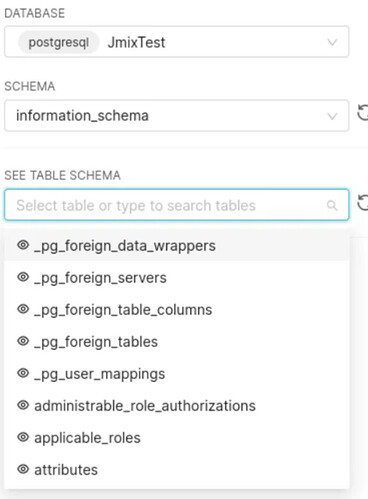This screenshot has width=368, height=499.
Task: Choose _pg_foreign_table_columns option
Action: click(x=177, y=310)
